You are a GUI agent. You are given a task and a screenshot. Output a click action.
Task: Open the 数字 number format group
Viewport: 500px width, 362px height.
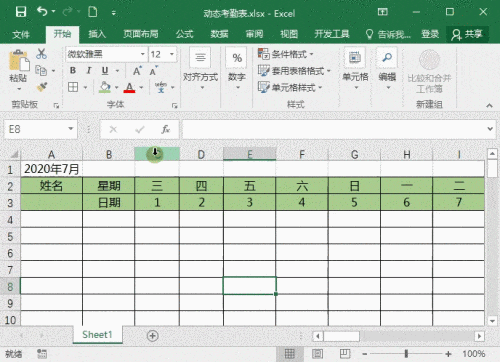[237, 69]
